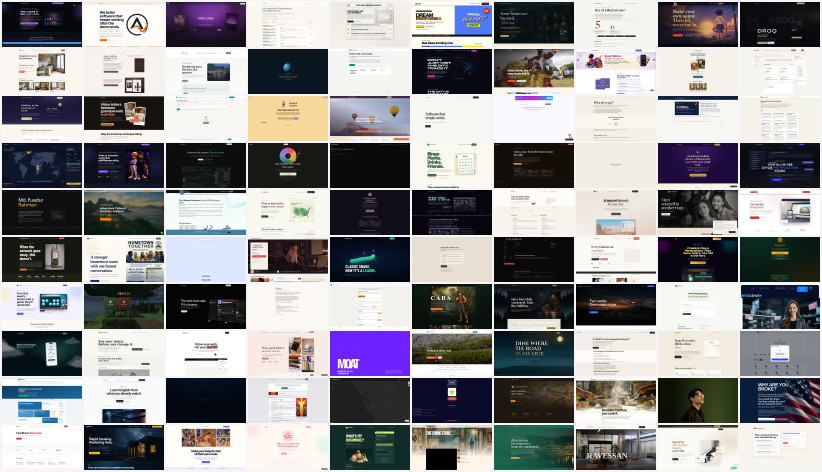Open the hot air balloons thumbnail
Image resolution: width=822 pixels, height=472 pixels.
point(370,118)
